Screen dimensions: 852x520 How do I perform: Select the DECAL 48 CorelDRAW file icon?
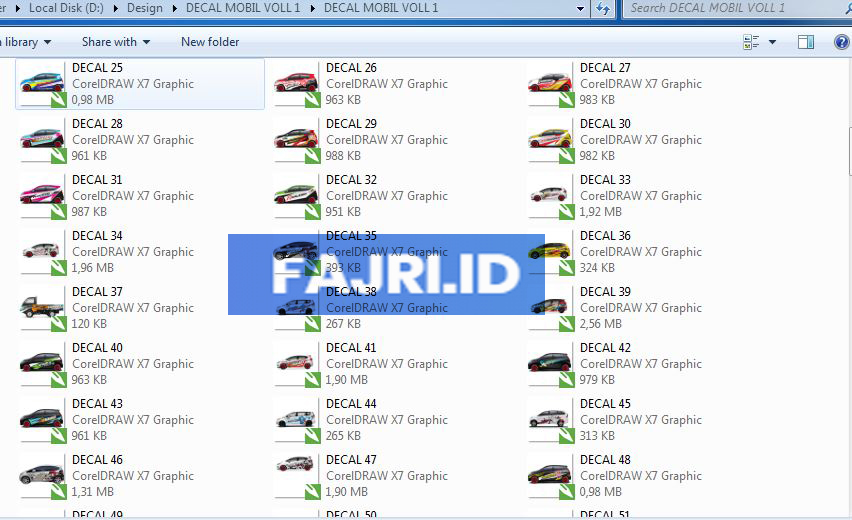(x=550, y=476)
